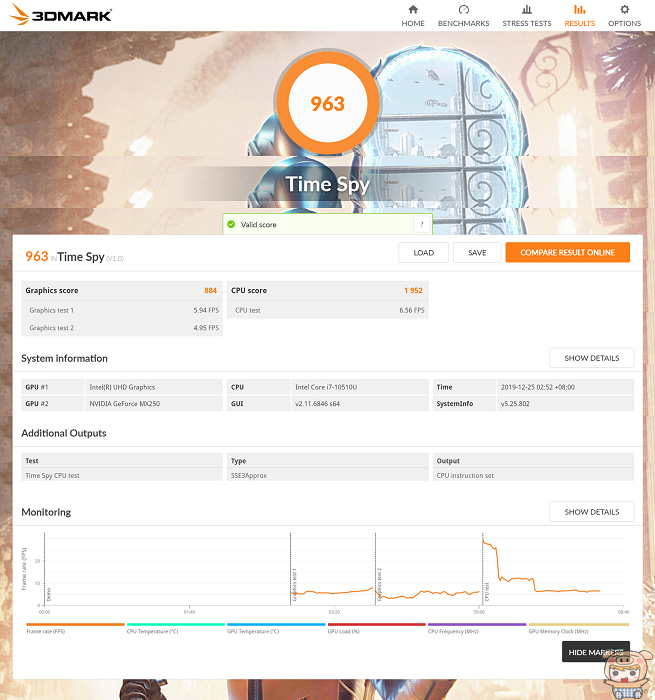Click the CPU score value 1 952

[x=413, y=290]
